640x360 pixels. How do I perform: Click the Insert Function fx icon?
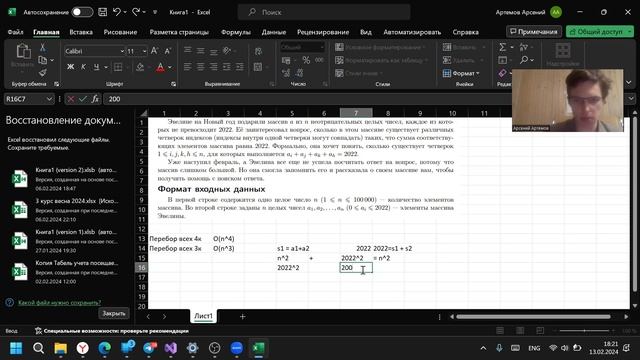[95, 99]
